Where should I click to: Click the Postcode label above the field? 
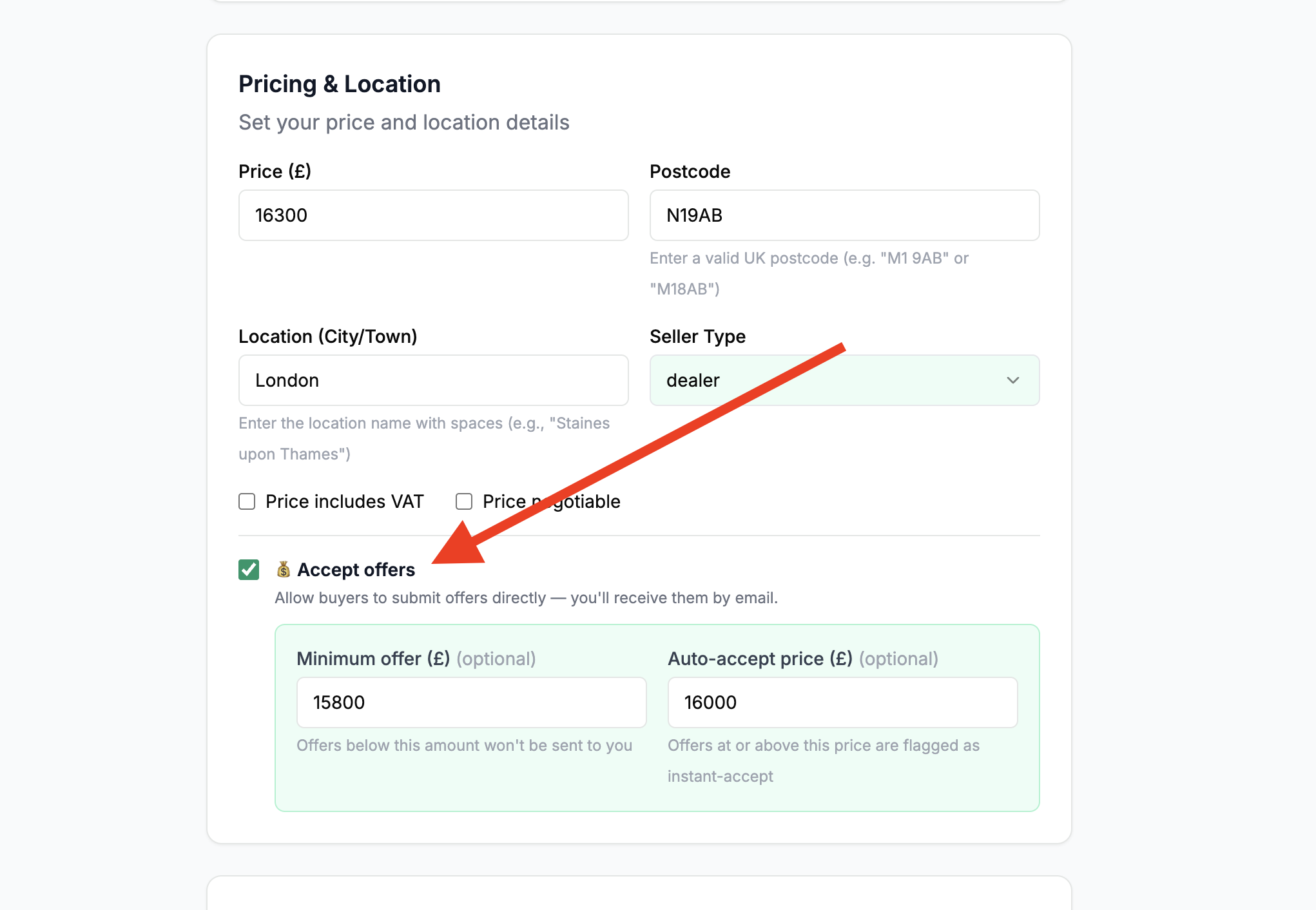tap(690, 171)
